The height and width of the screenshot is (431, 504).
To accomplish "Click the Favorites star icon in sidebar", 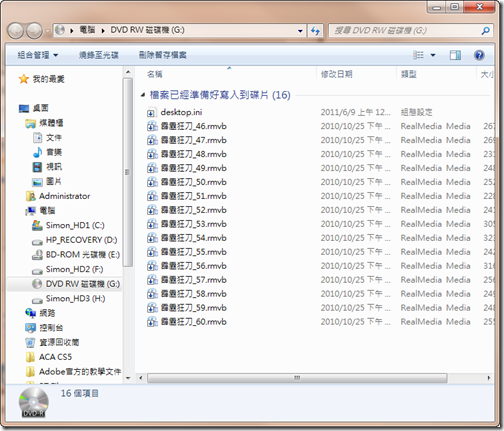I will click(x=24, y=79).
